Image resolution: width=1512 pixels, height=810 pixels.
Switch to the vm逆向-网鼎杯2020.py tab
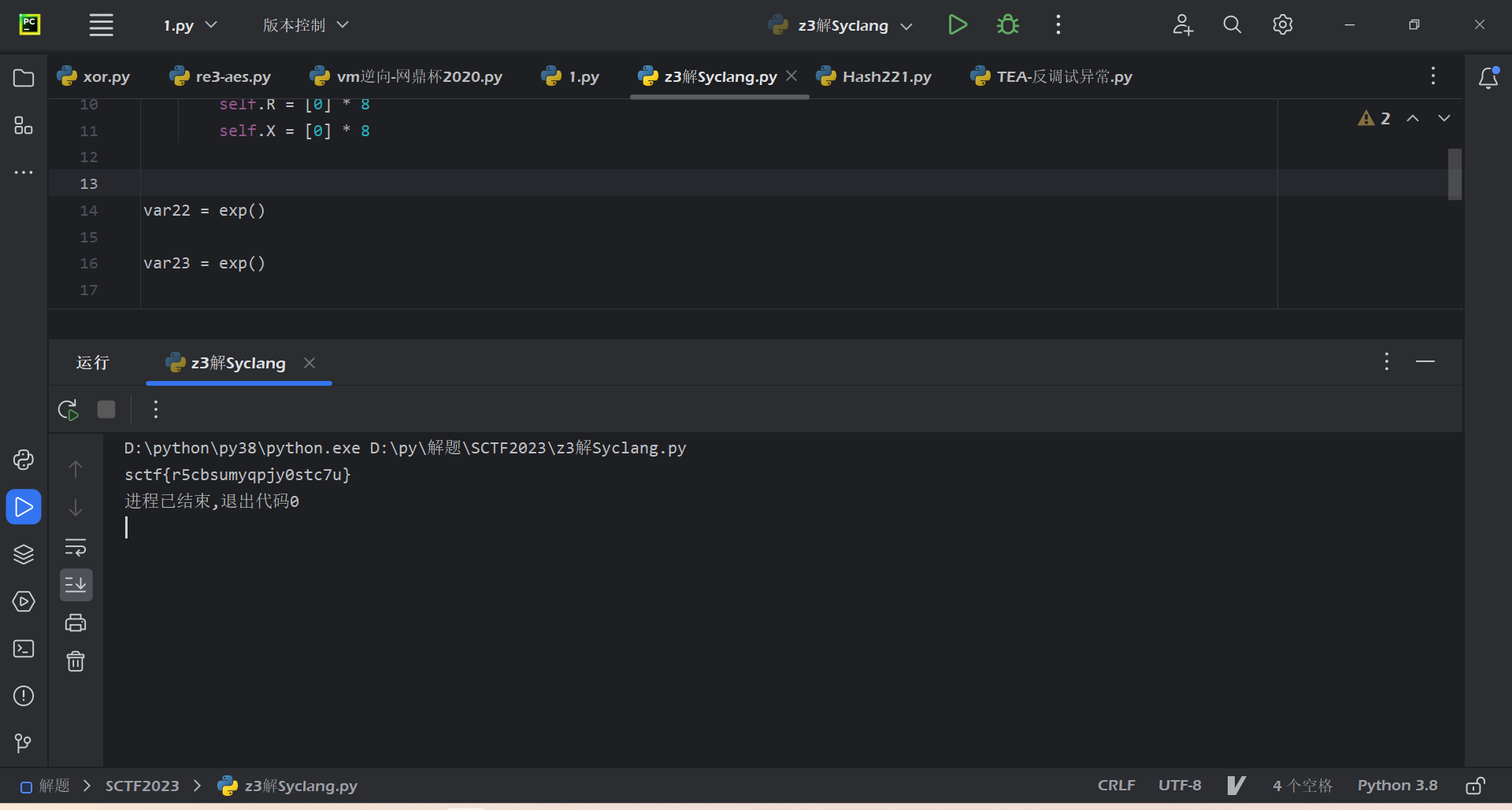406,76
